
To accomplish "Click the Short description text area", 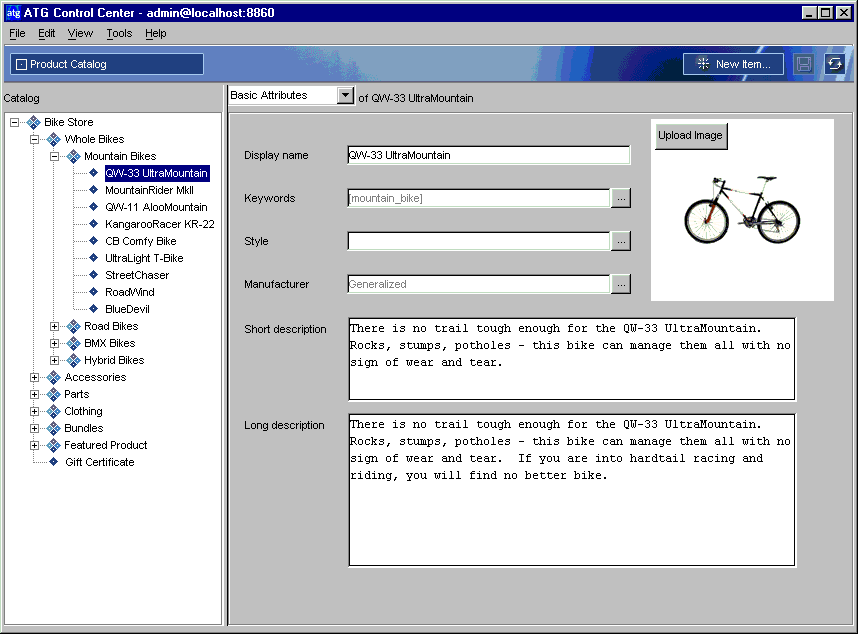I will click(x=572, y=359).
